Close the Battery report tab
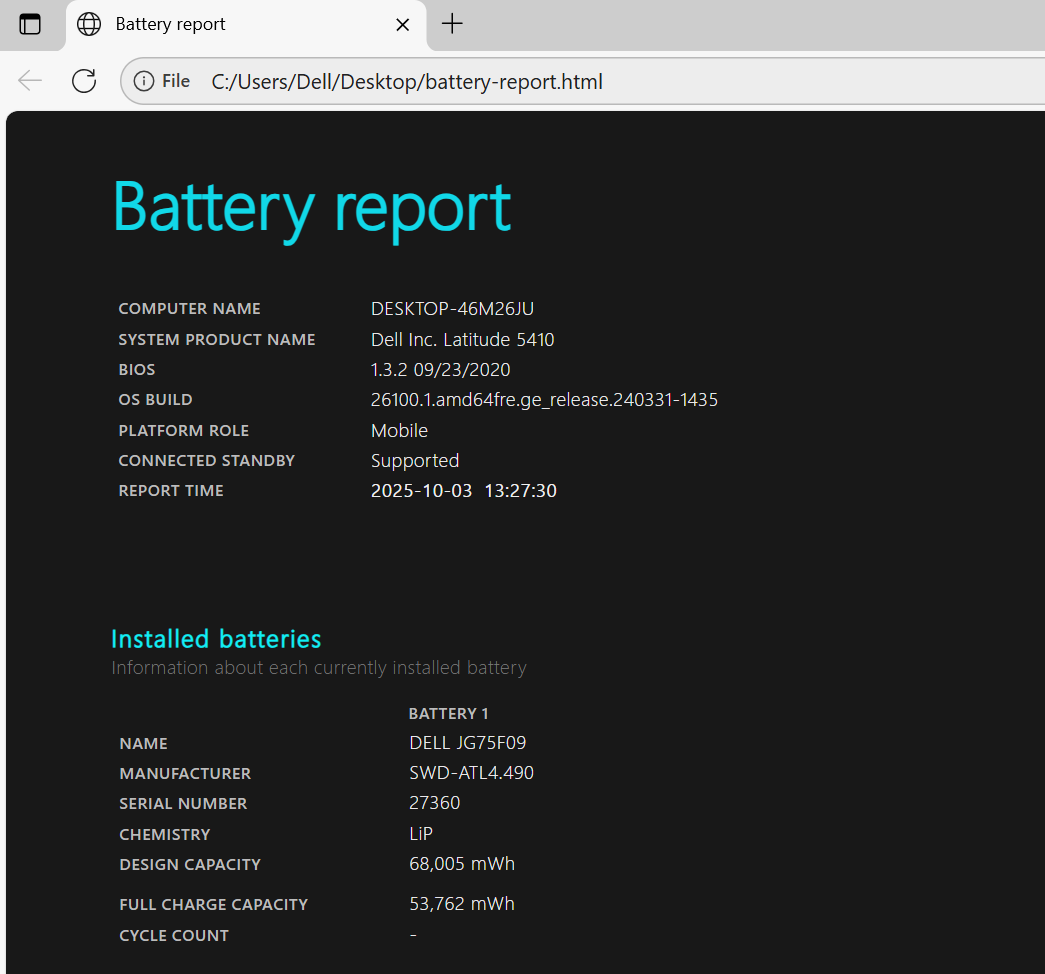Viewport: 1045px width, 974px height. (x=403, y=24)
